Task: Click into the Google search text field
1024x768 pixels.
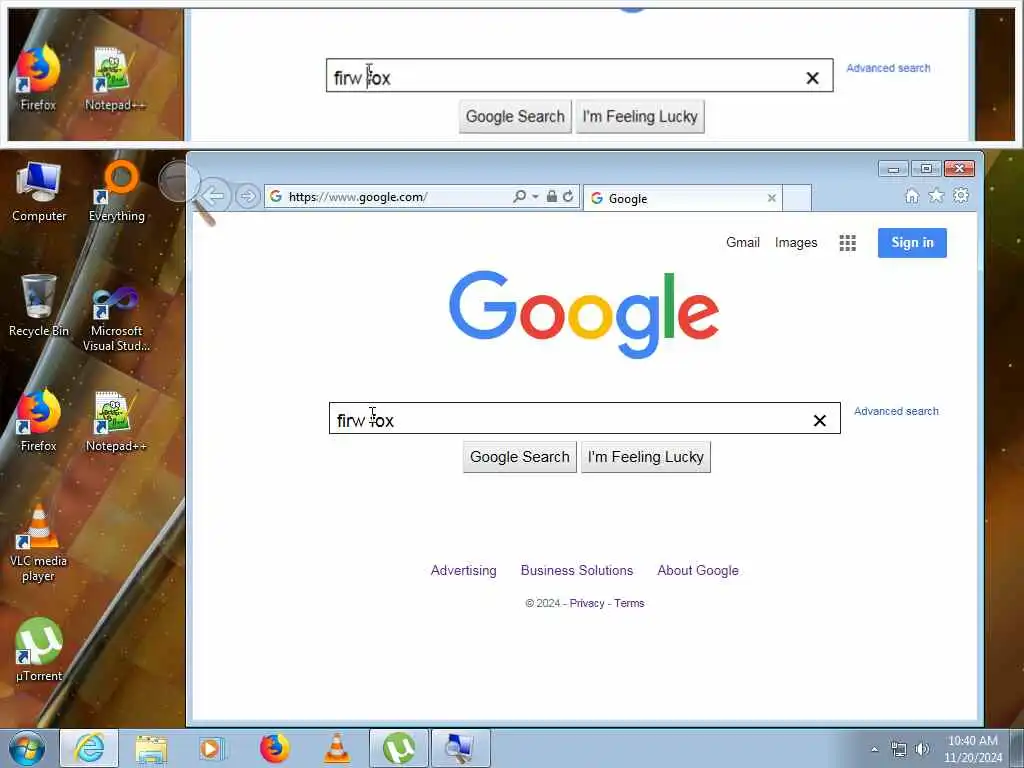Action: click(x=584, y=418)
